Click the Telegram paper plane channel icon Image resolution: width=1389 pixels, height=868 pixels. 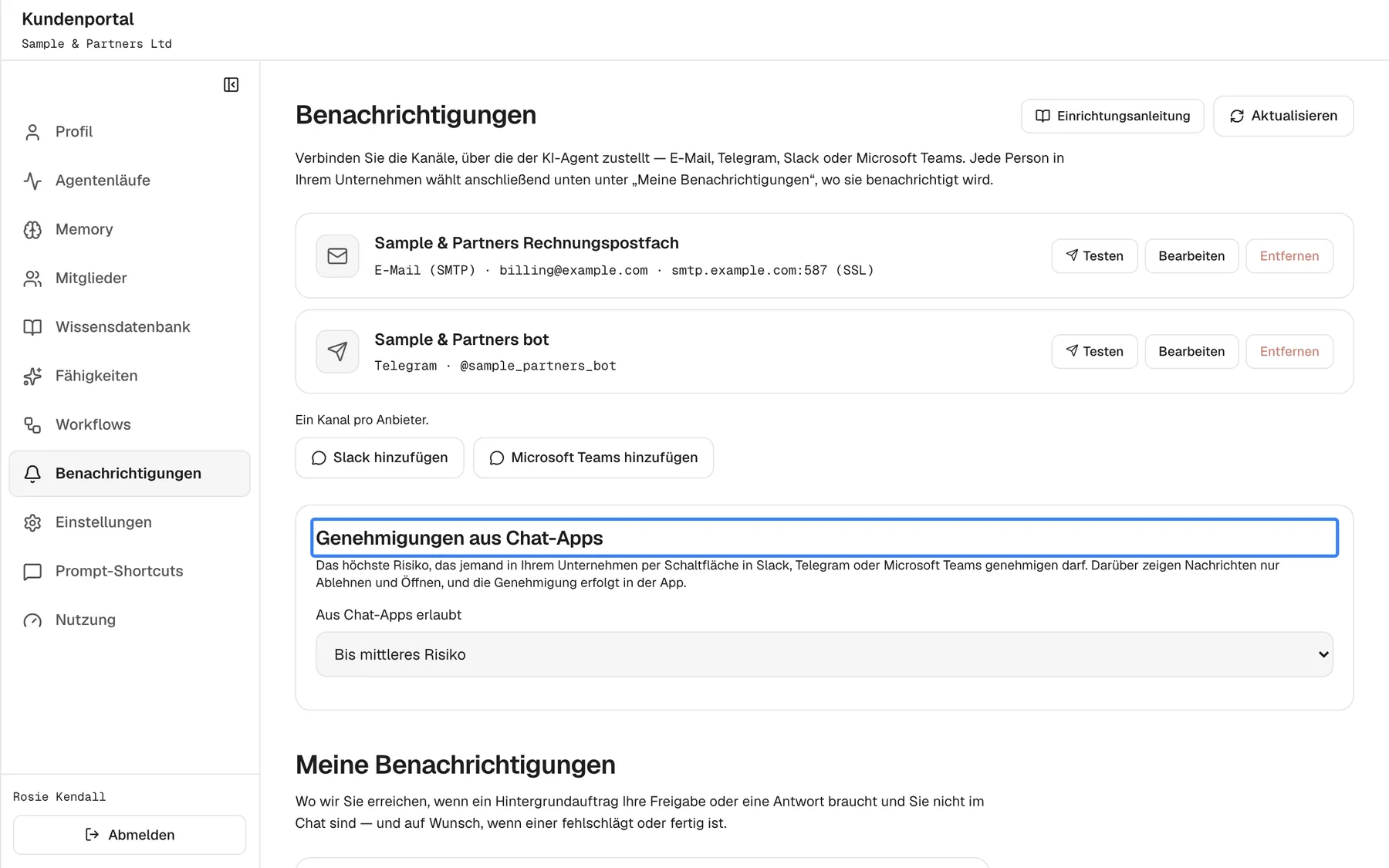337,352
